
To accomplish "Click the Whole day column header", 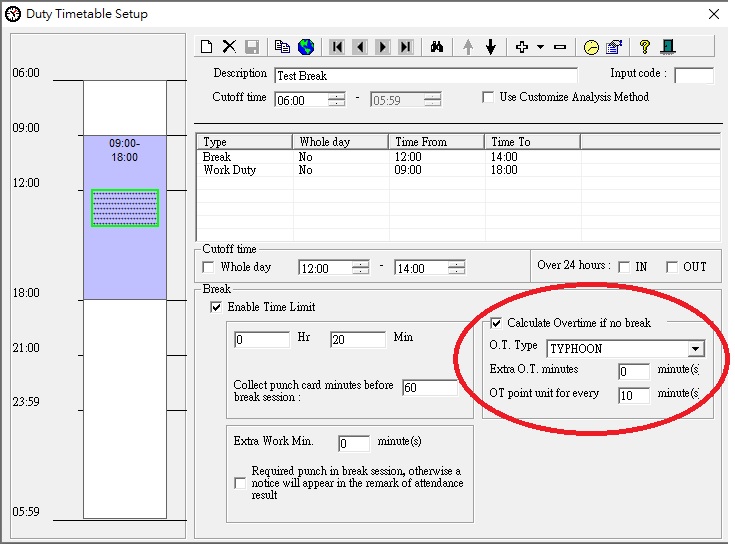I will click(340, 142).
